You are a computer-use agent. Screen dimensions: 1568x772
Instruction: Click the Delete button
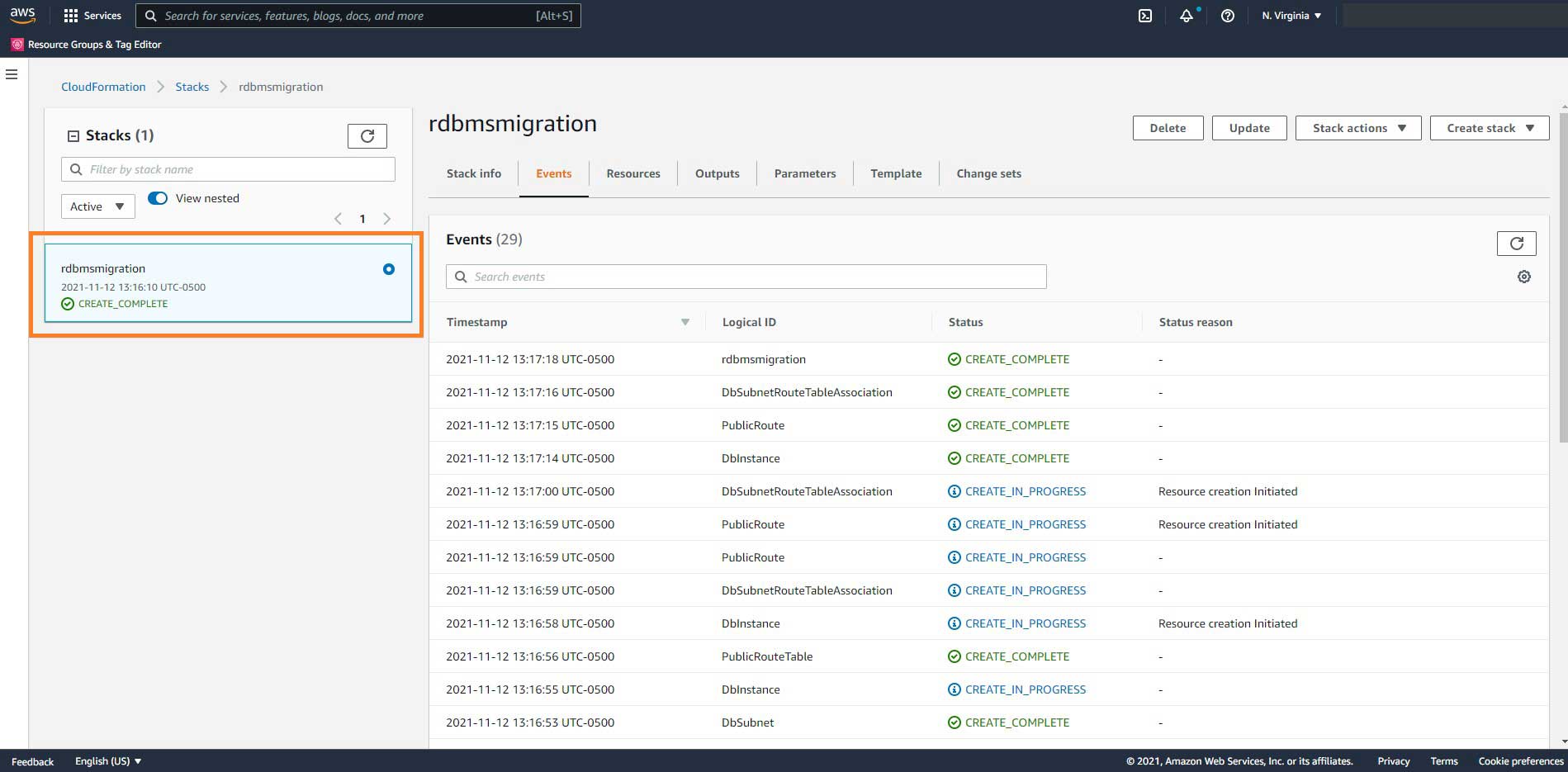[1168, 128]
